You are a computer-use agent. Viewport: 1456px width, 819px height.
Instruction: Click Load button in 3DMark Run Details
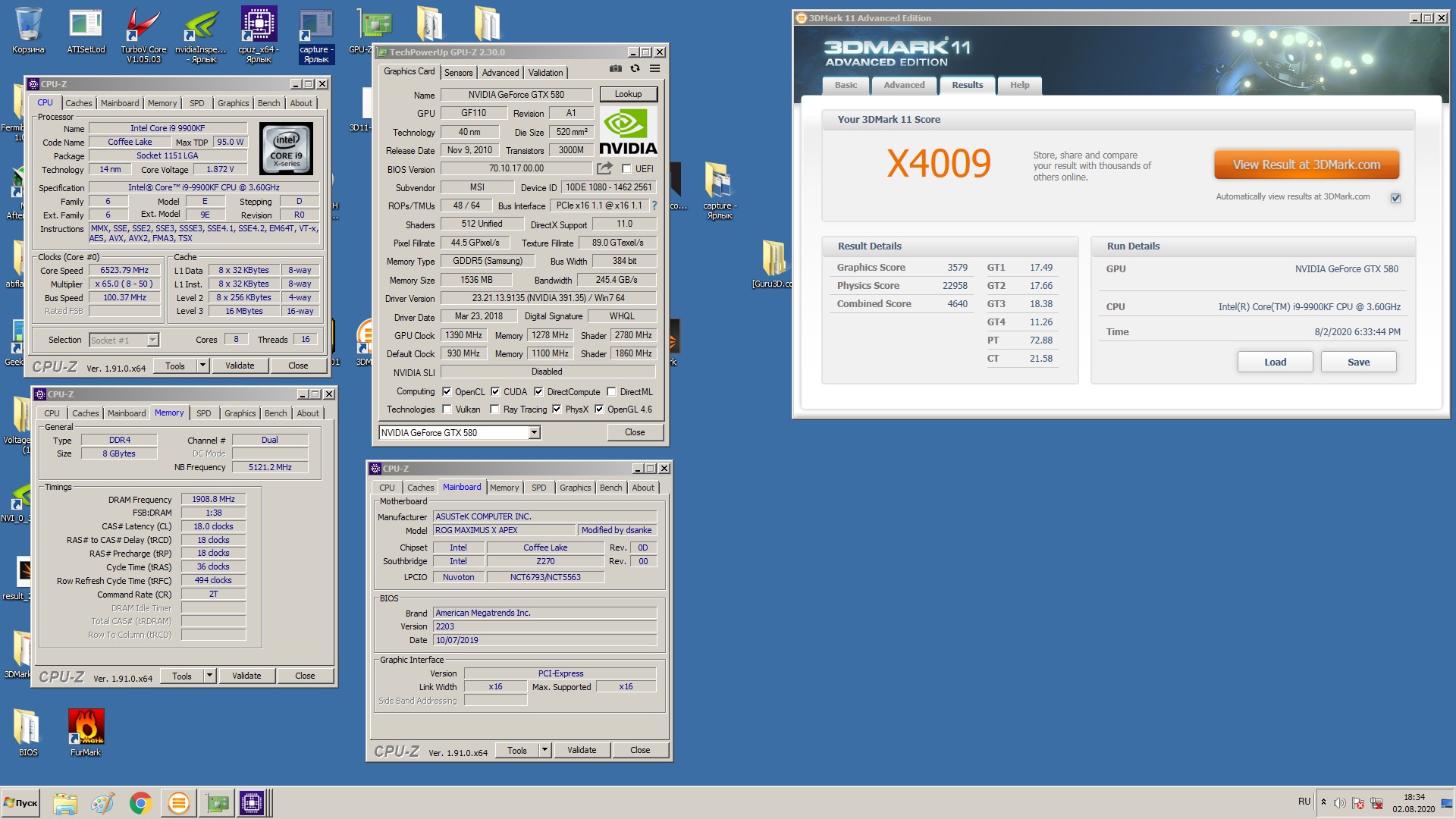(1275, 362)
